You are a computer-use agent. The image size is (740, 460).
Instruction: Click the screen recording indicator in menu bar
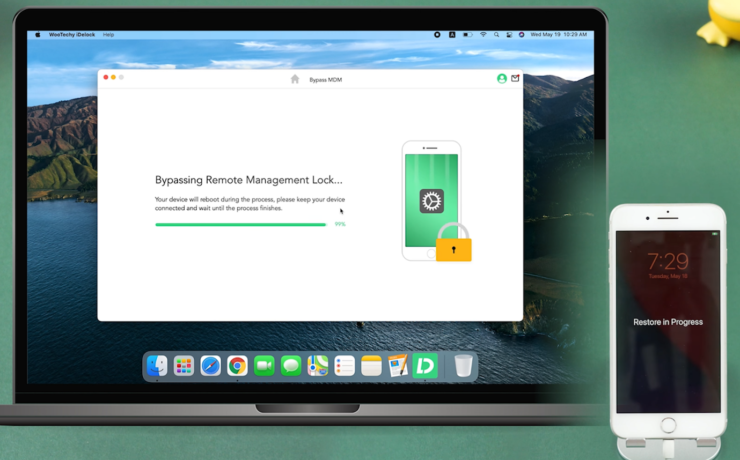click(x=437, y=34)
